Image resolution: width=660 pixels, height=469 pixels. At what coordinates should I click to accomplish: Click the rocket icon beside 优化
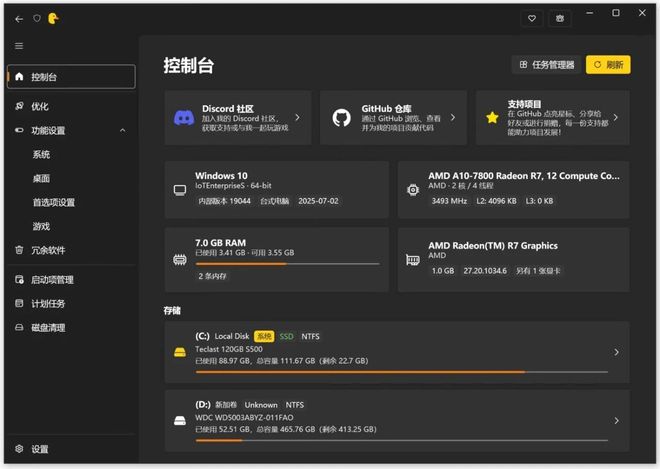click(19, 106)
